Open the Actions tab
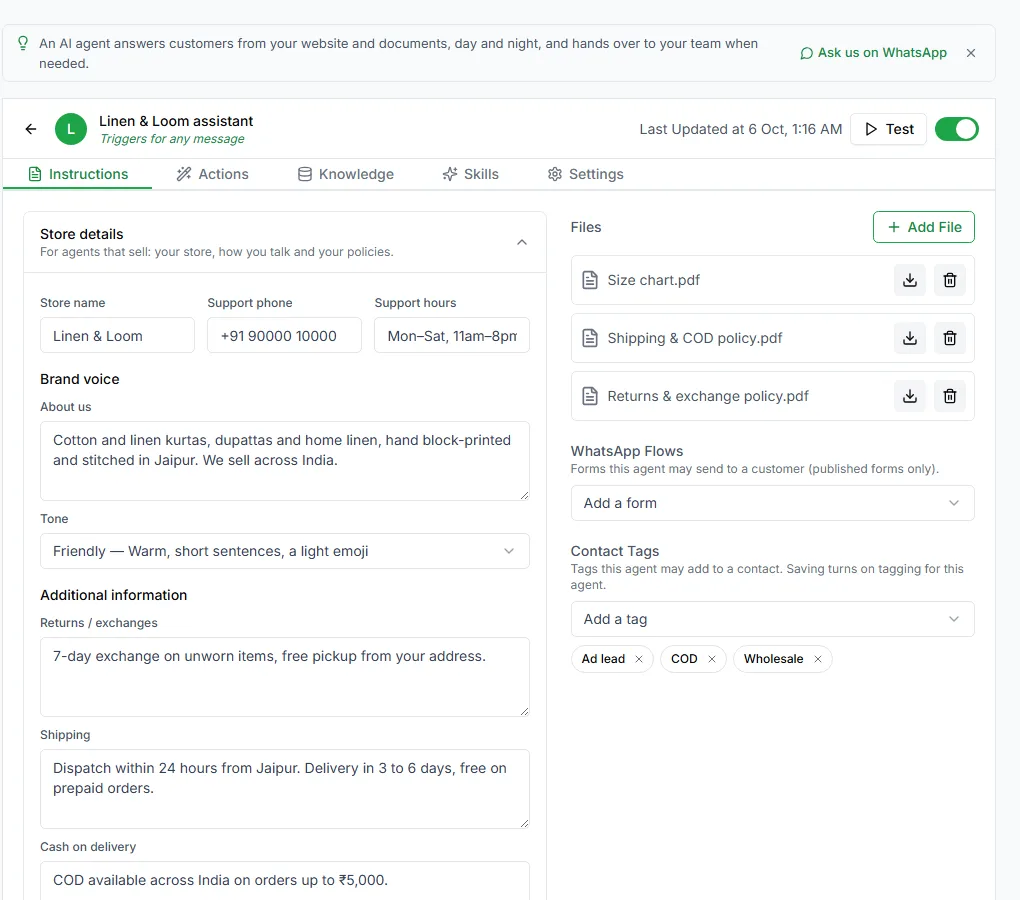Viewport: 1020px width, 900px height. 213,174
